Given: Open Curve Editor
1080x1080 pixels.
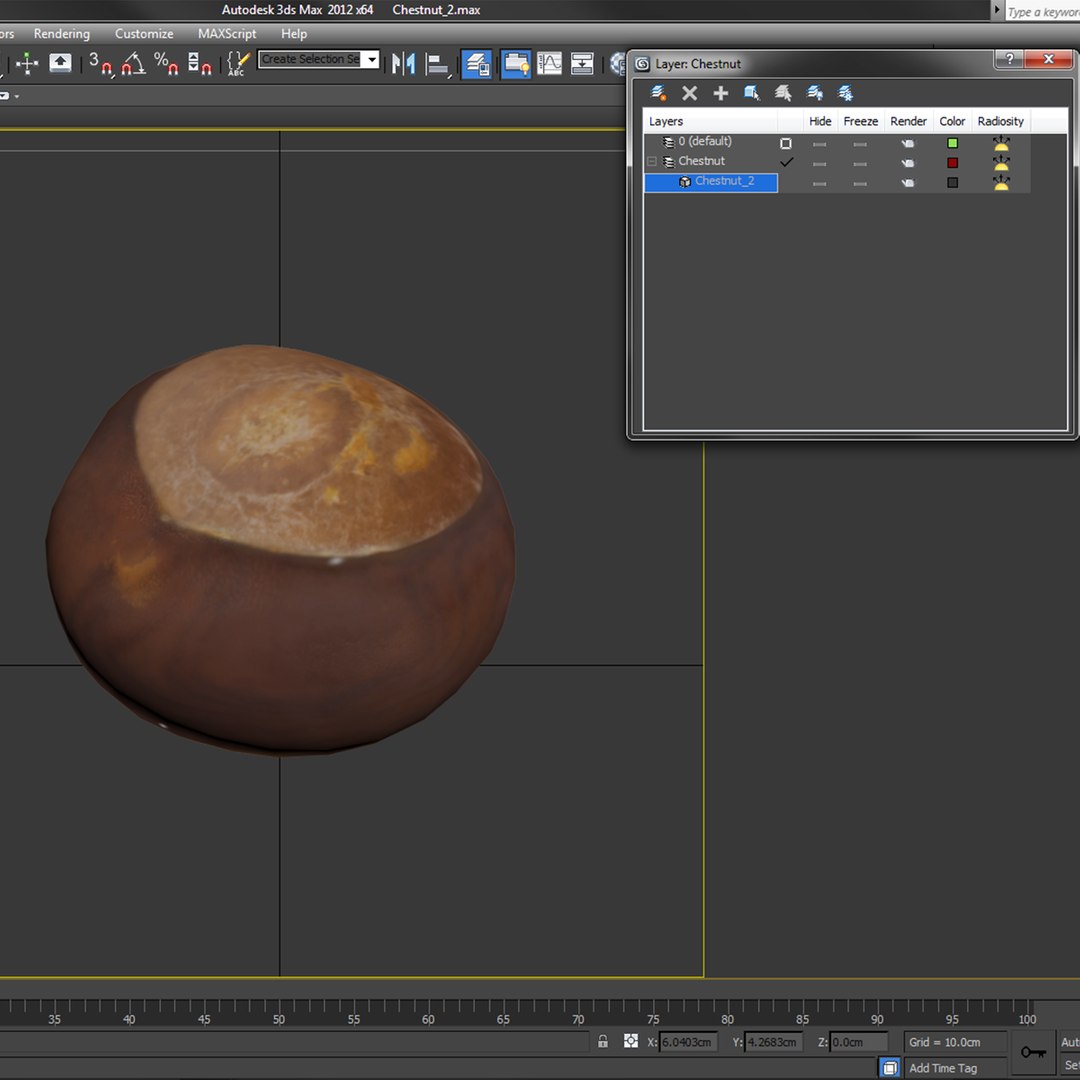Looking at the screenshot, I should (x=549, y=64).
